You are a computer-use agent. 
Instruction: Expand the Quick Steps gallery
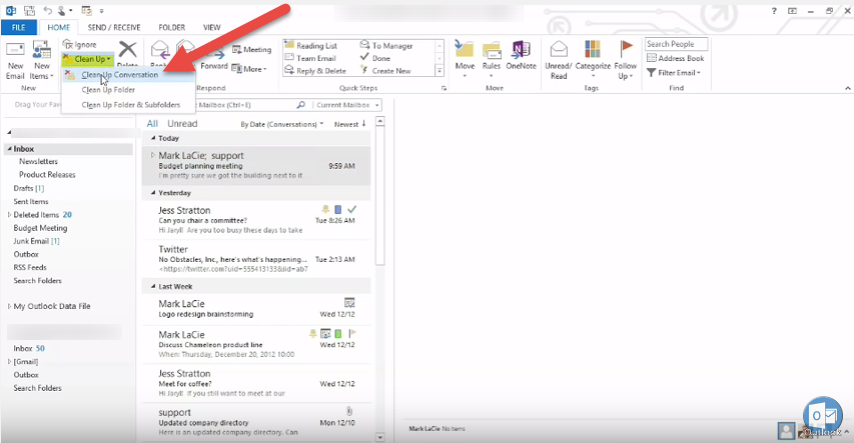439,71
